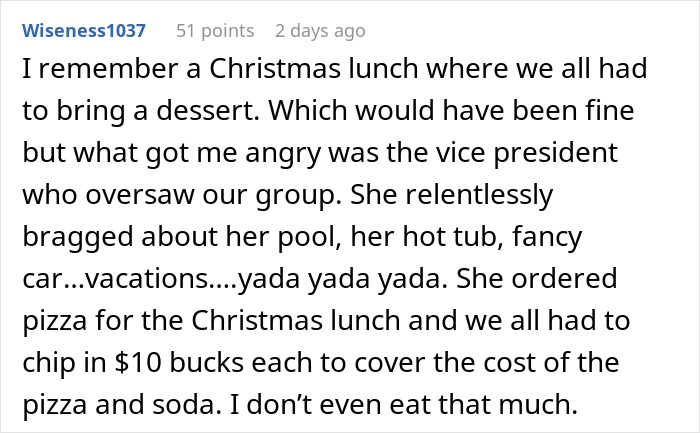Viewport: 700px width, 433px height.
Task: Click the '2 days ago' timestamp
Action: coord(320,30)
